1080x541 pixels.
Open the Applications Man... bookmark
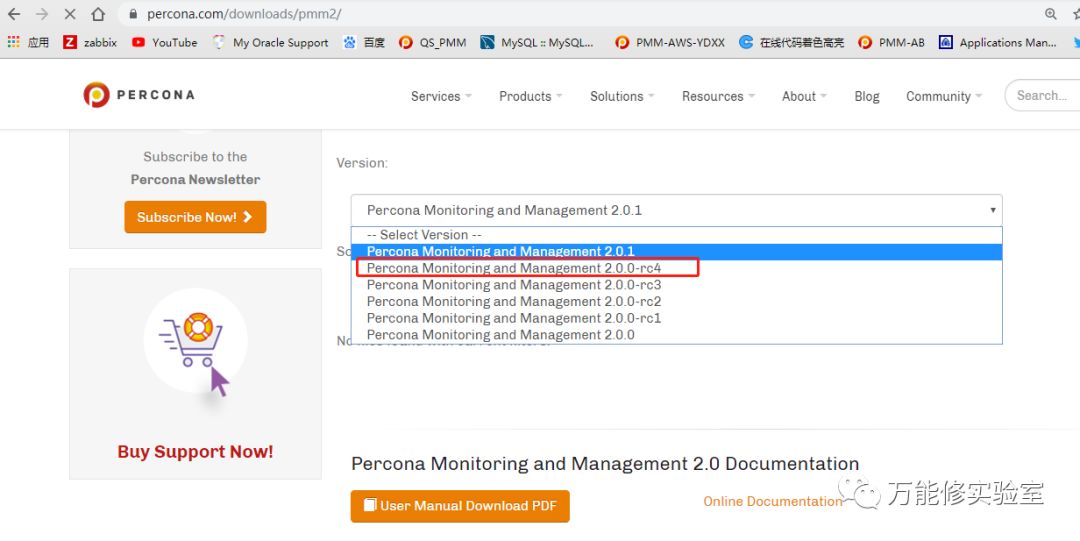click(997, 42)
